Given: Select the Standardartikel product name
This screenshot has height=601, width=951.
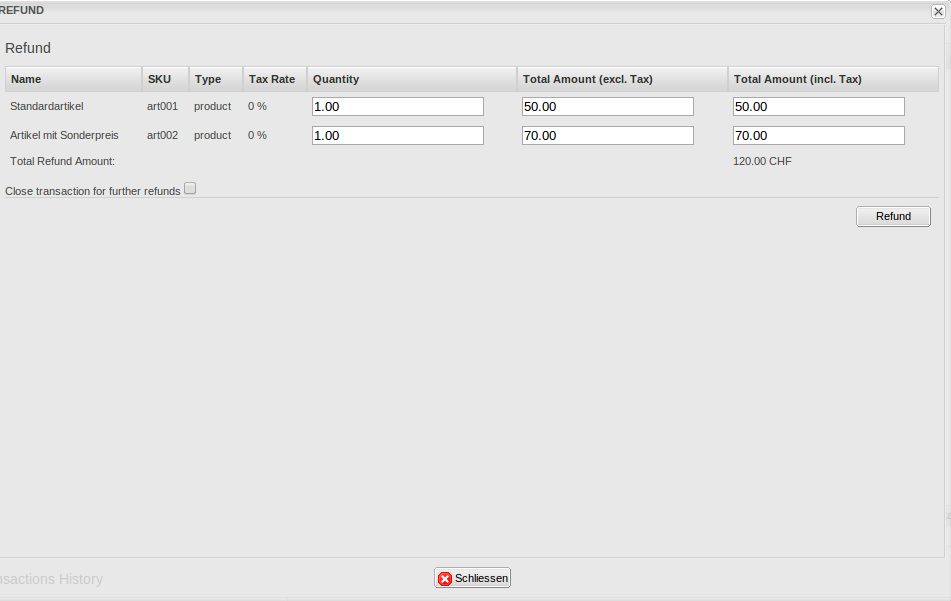Looking at the screenshot, I should point(47,106).
